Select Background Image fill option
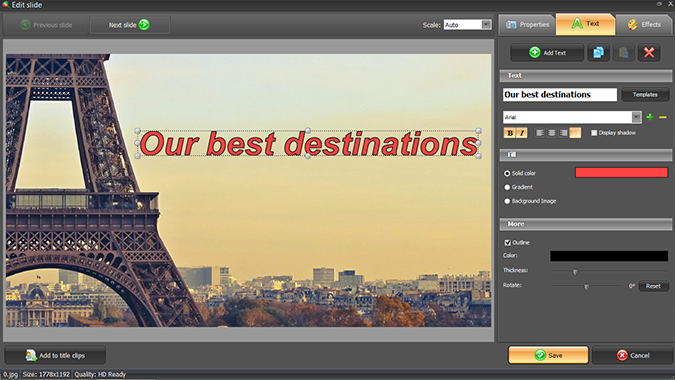Image resolution: width=675 pixels, height=380 pixels. click(507, 201)
